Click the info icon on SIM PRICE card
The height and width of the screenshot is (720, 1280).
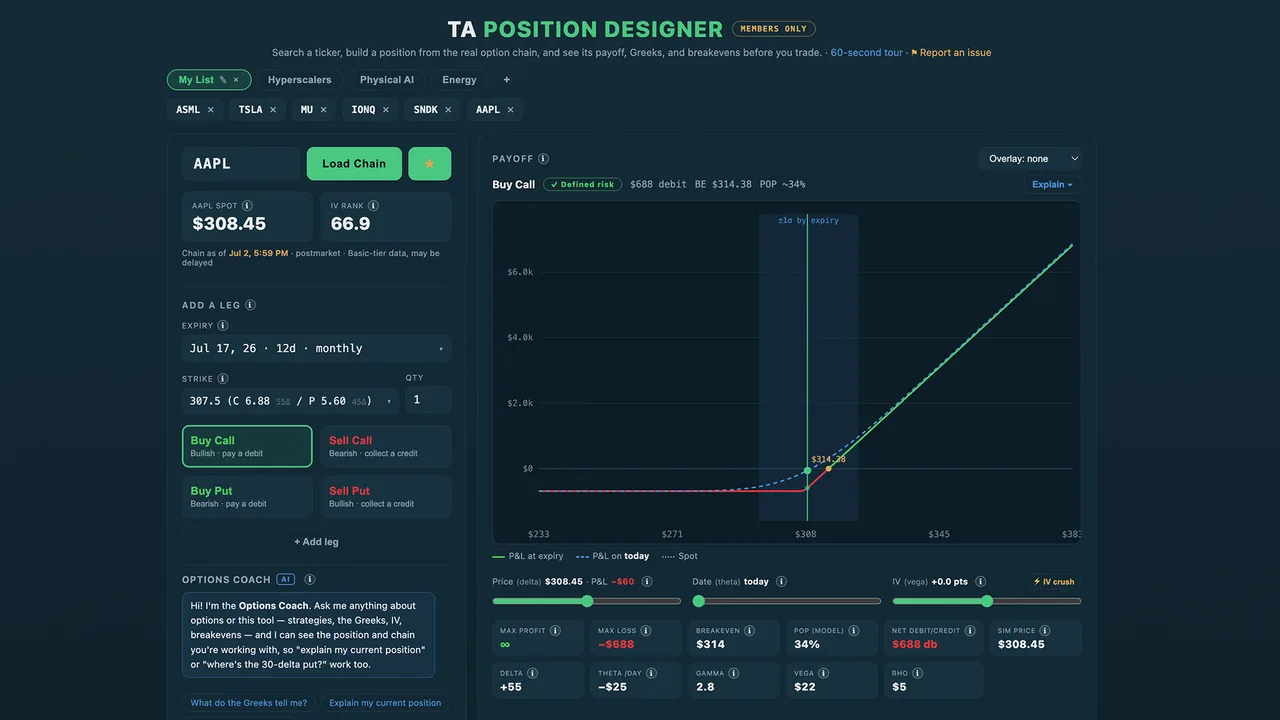(x=1045, y=631)
